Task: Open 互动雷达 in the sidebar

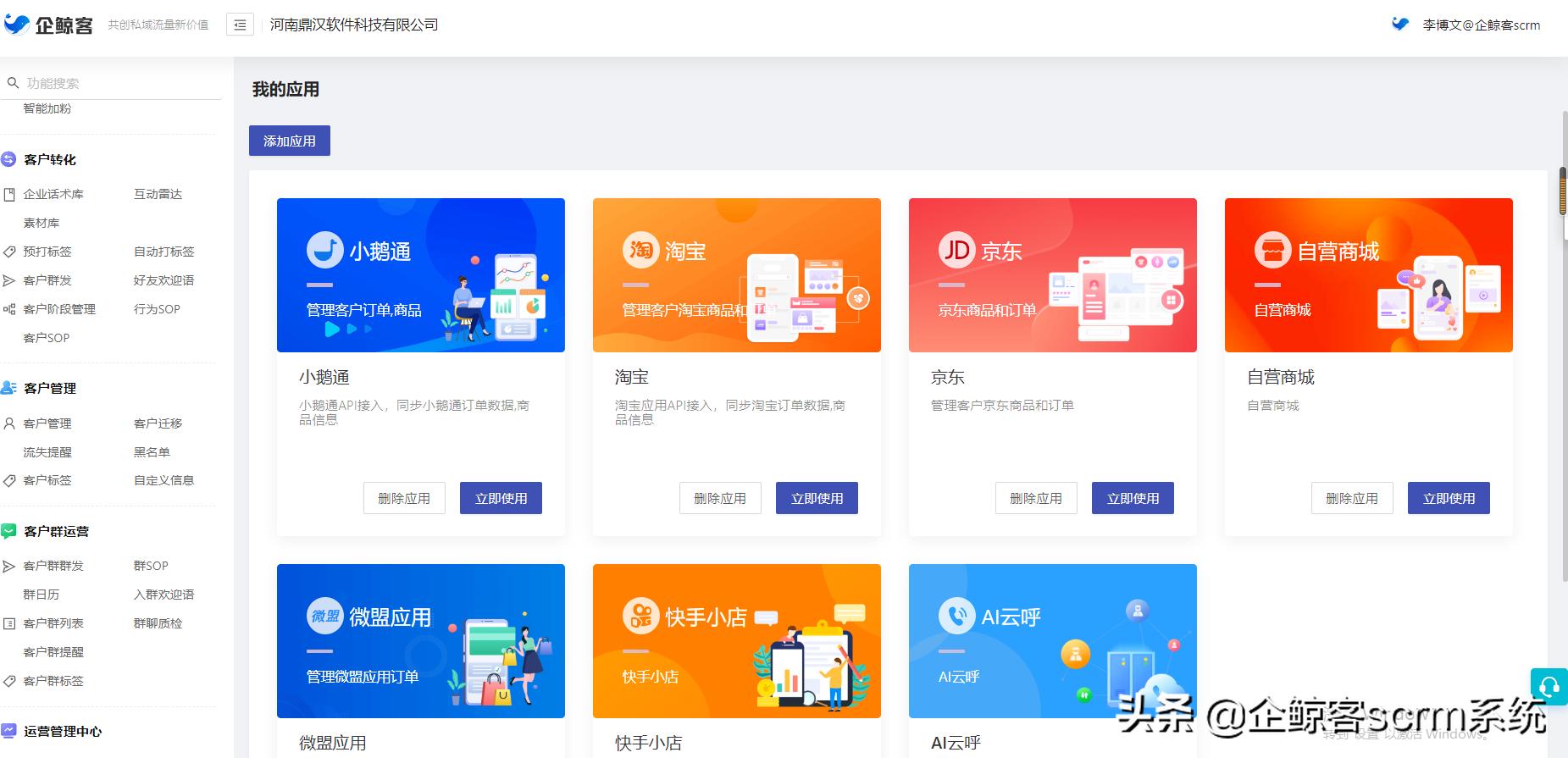Action: click(x=158, y=194)
